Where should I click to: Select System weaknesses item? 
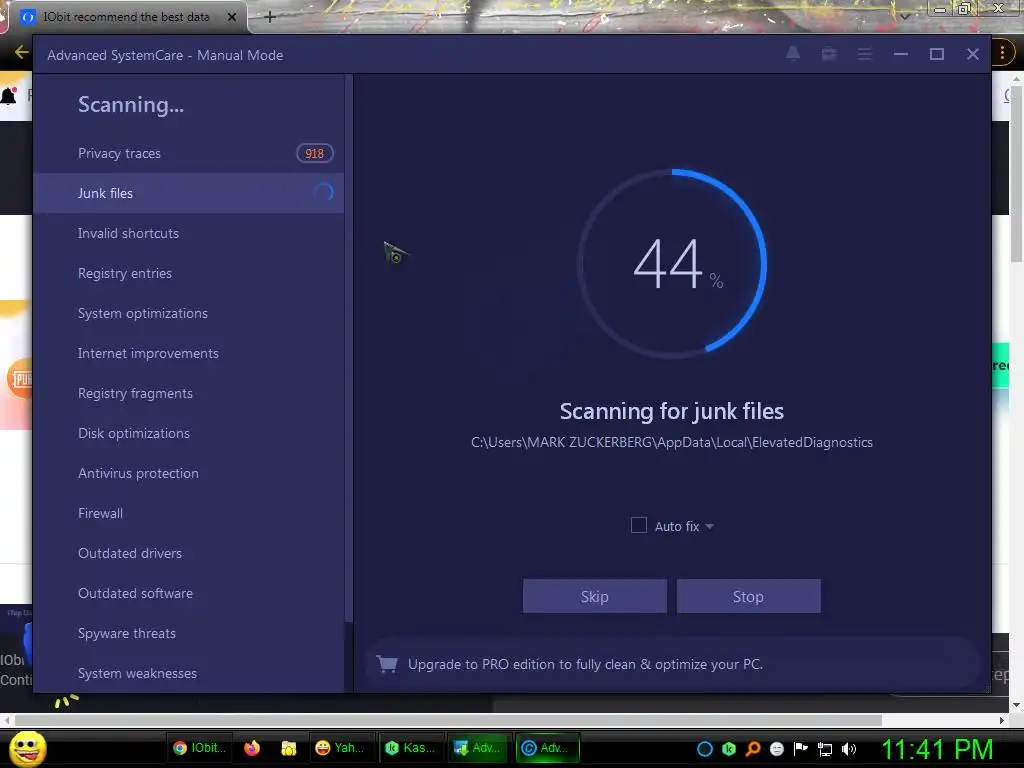tap(188, 673)
